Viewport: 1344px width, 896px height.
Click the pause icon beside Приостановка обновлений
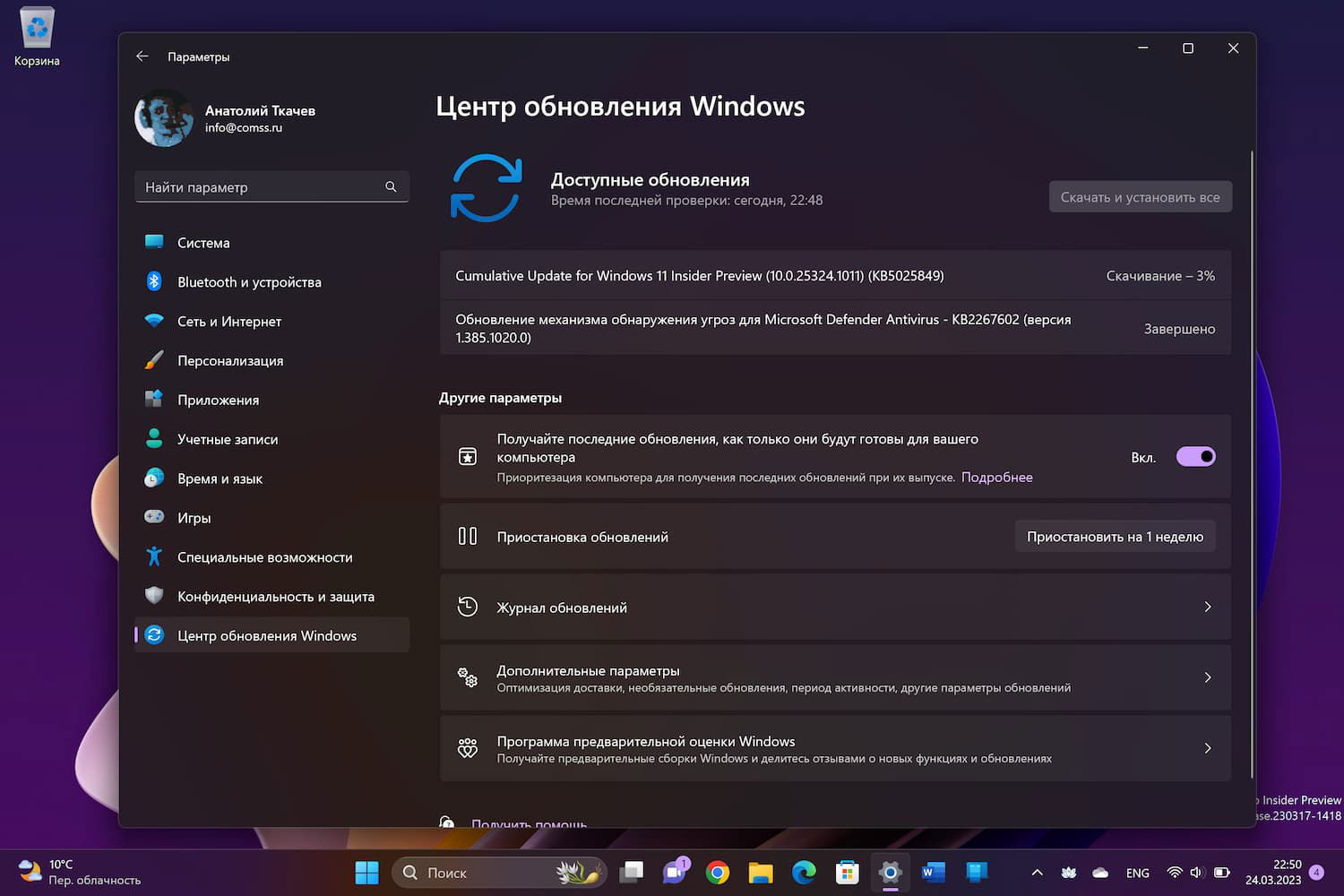(x=468, y=537)
